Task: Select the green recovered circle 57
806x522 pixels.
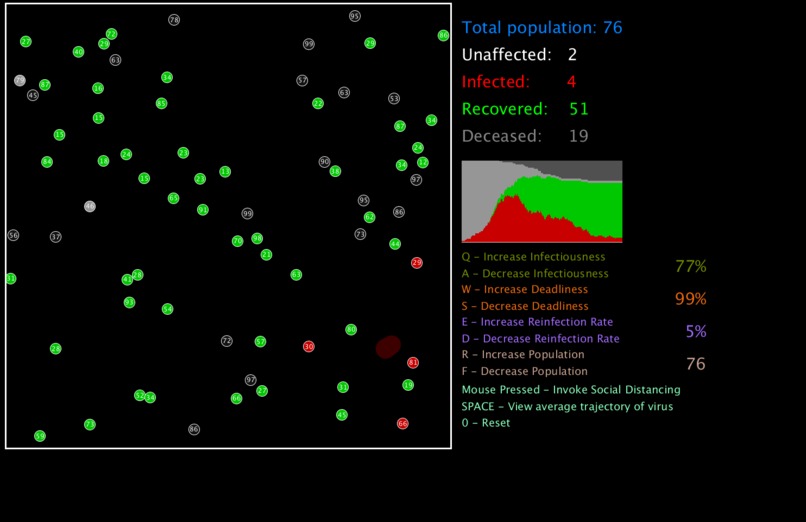Action: pyautogui.click(x=261, y=342)
